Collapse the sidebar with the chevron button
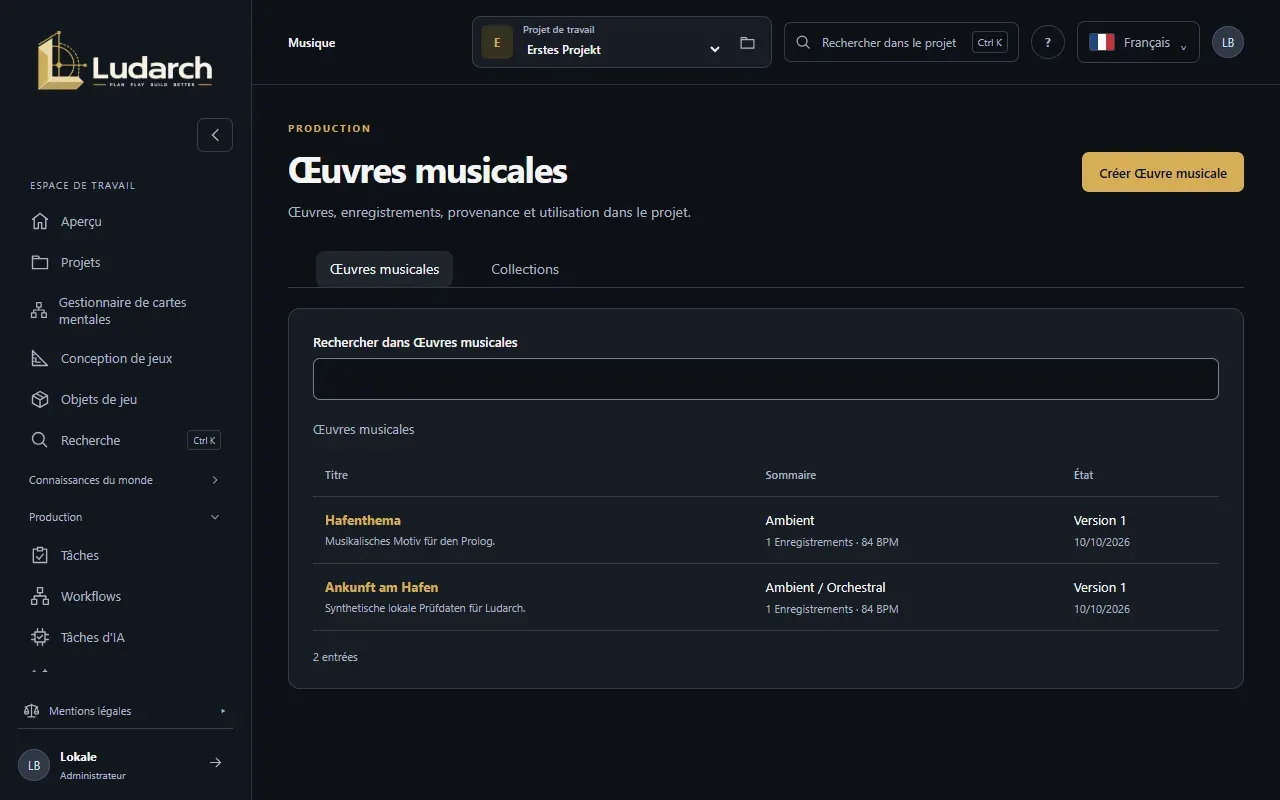The image size is (1280, 800). (215, 135)
